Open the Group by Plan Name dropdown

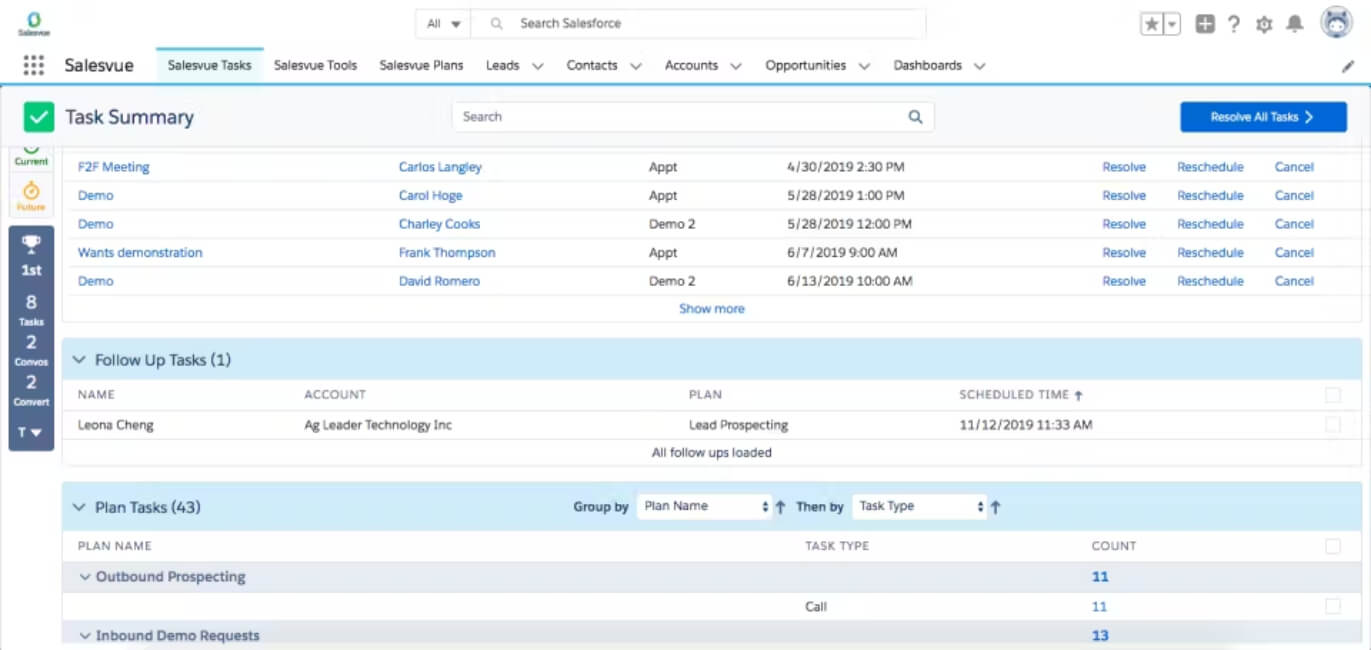tap(704, 506)
